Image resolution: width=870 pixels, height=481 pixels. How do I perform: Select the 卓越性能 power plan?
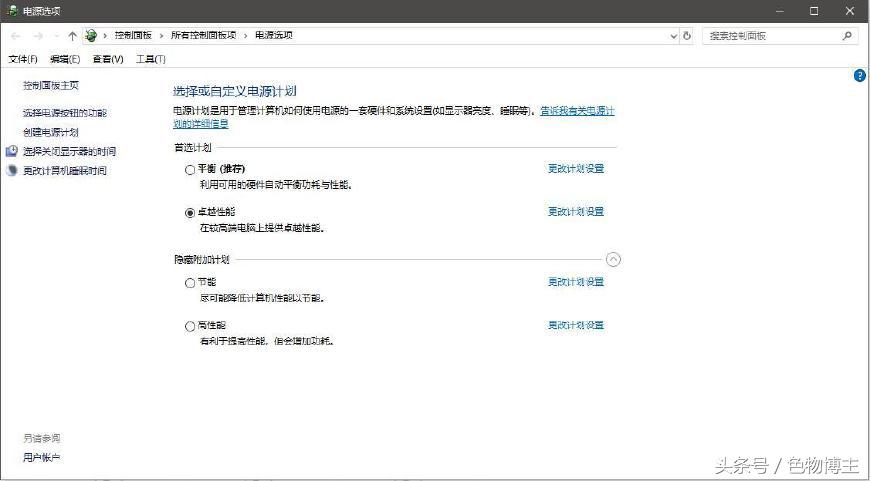click(x=190, y=212)
